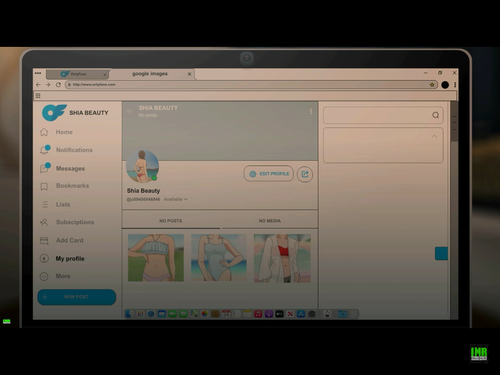Click the Home house icon
The height and width of the screenshot is (375, 500).
[44, 132]
